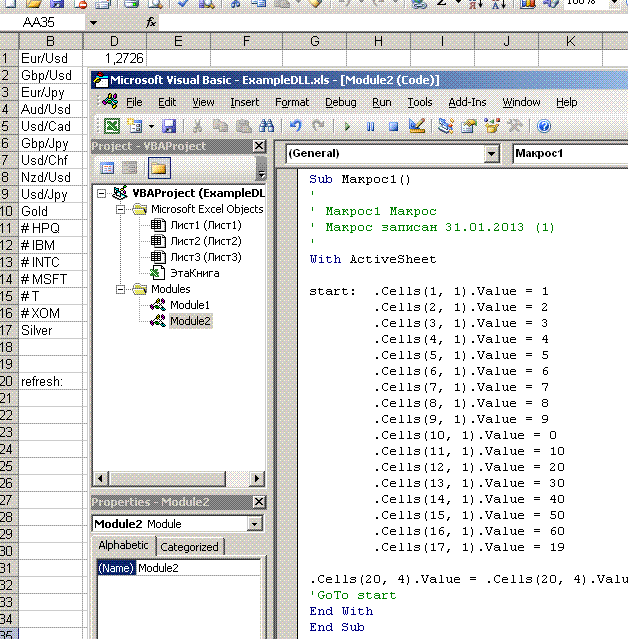Click the Break pause icon
The height and width of the screenshot is (639, 639).
(x=370, y=127)
